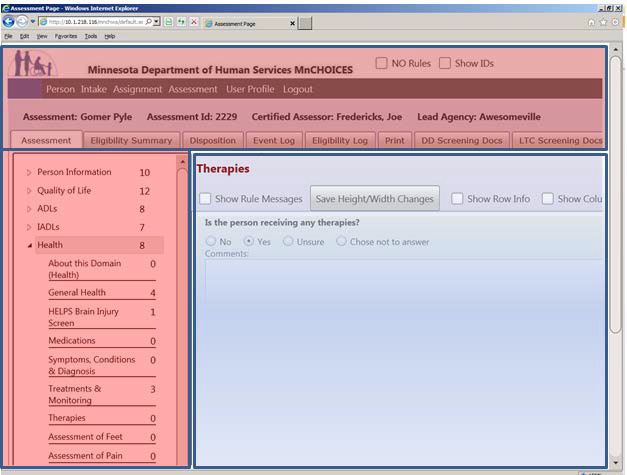Open the View menu
The height and width of the screenshot is (475, 627).
[x=42, y=36]
